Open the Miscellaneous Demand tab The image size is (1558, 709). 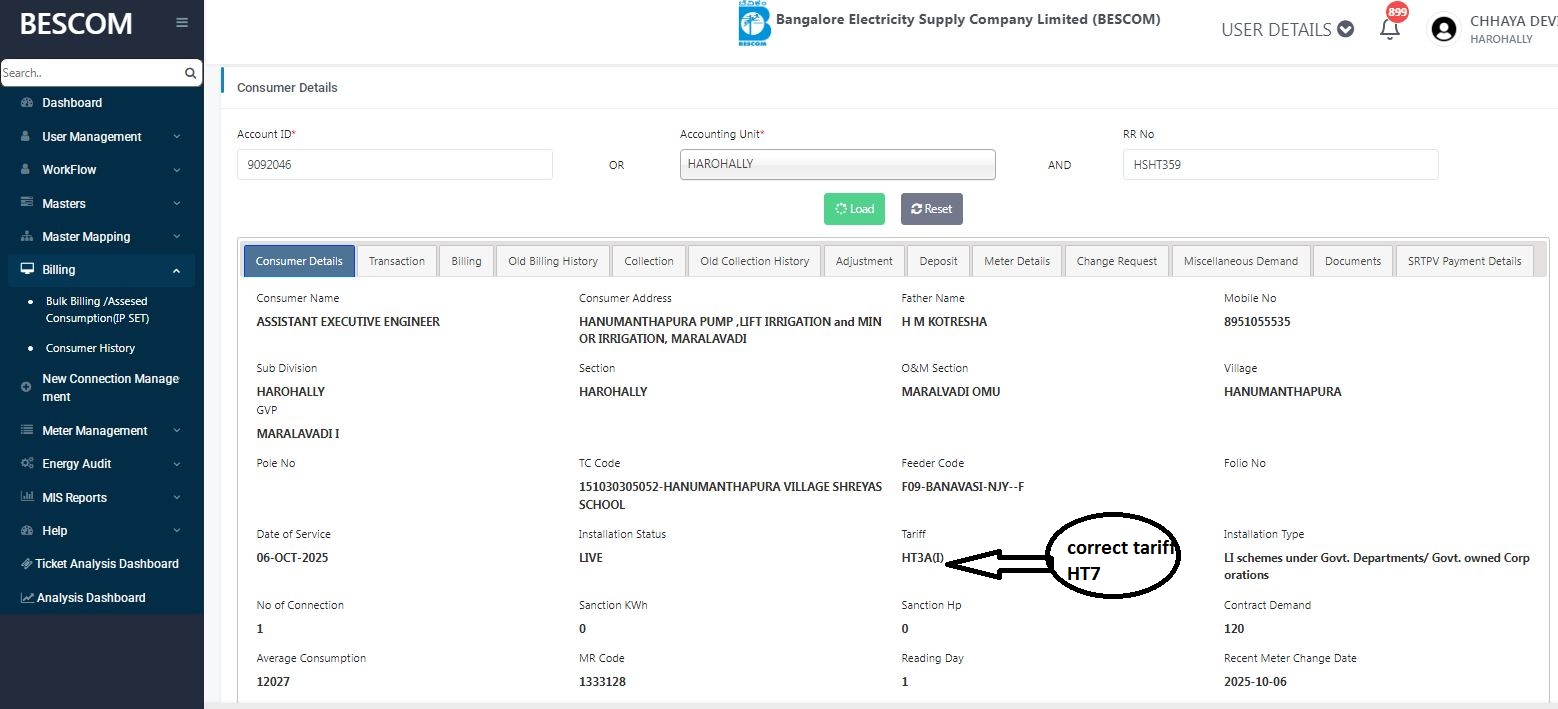[1241, 261]
